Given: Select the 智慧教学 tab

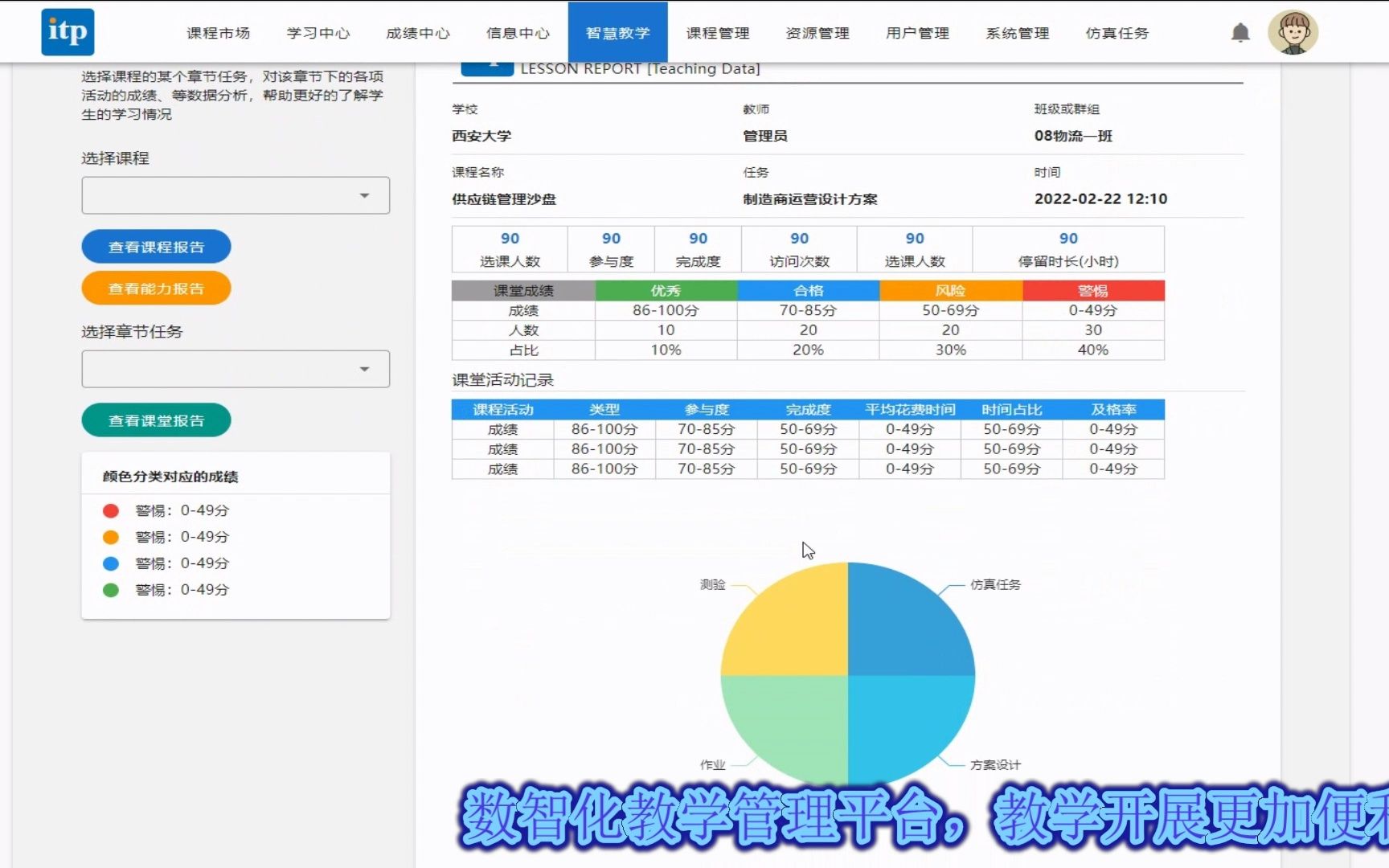Looking at the screenshot, I should (617, 32).
